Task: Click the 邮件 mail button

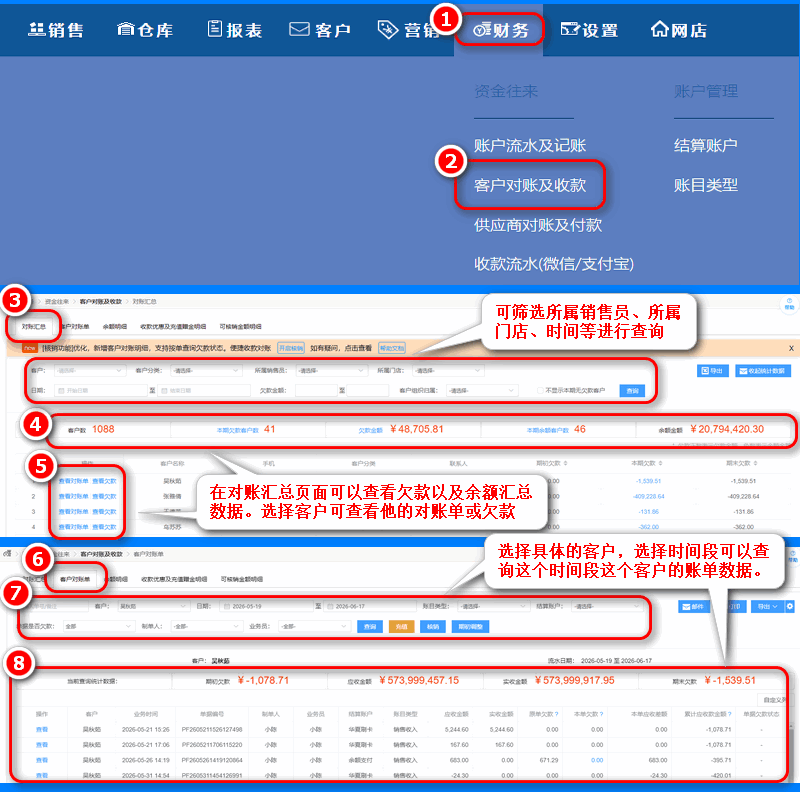Action: pos(693,606)
